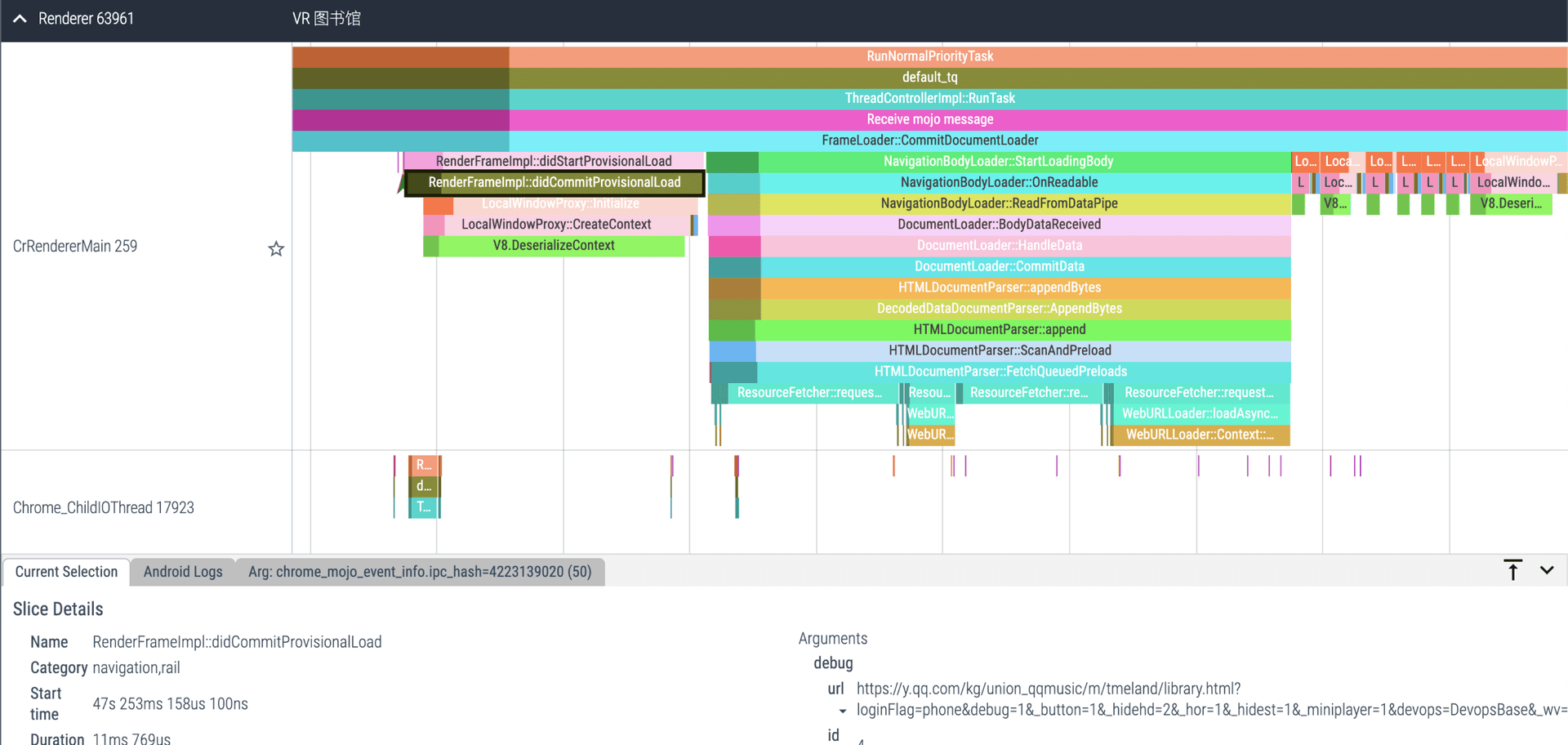Click the VR 图书馆 process title
This screenshot has width=1568, height=745.
click(327, 19)
